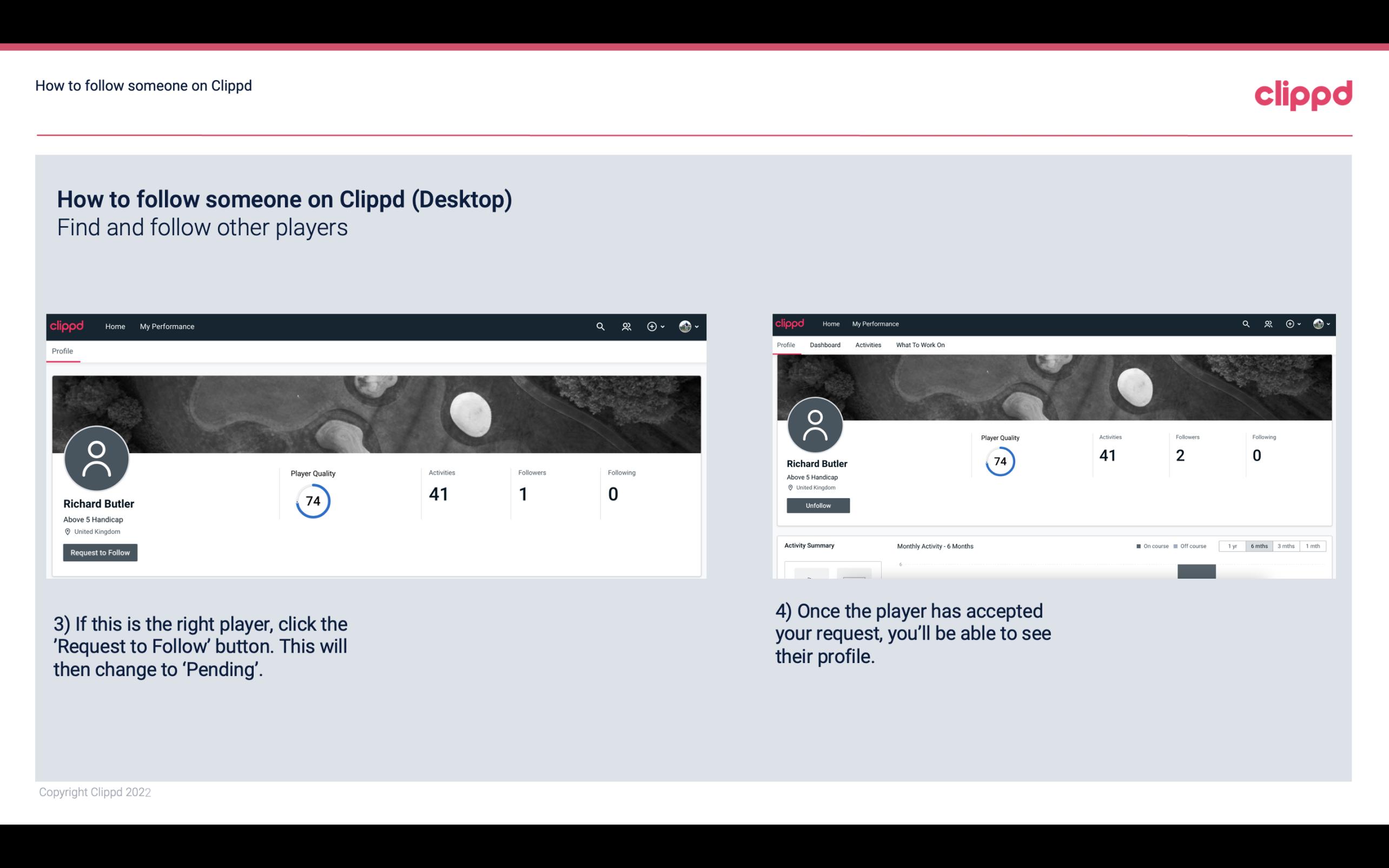Select the '6 mths' activity filter dropdown

[x=1259, y=546]
